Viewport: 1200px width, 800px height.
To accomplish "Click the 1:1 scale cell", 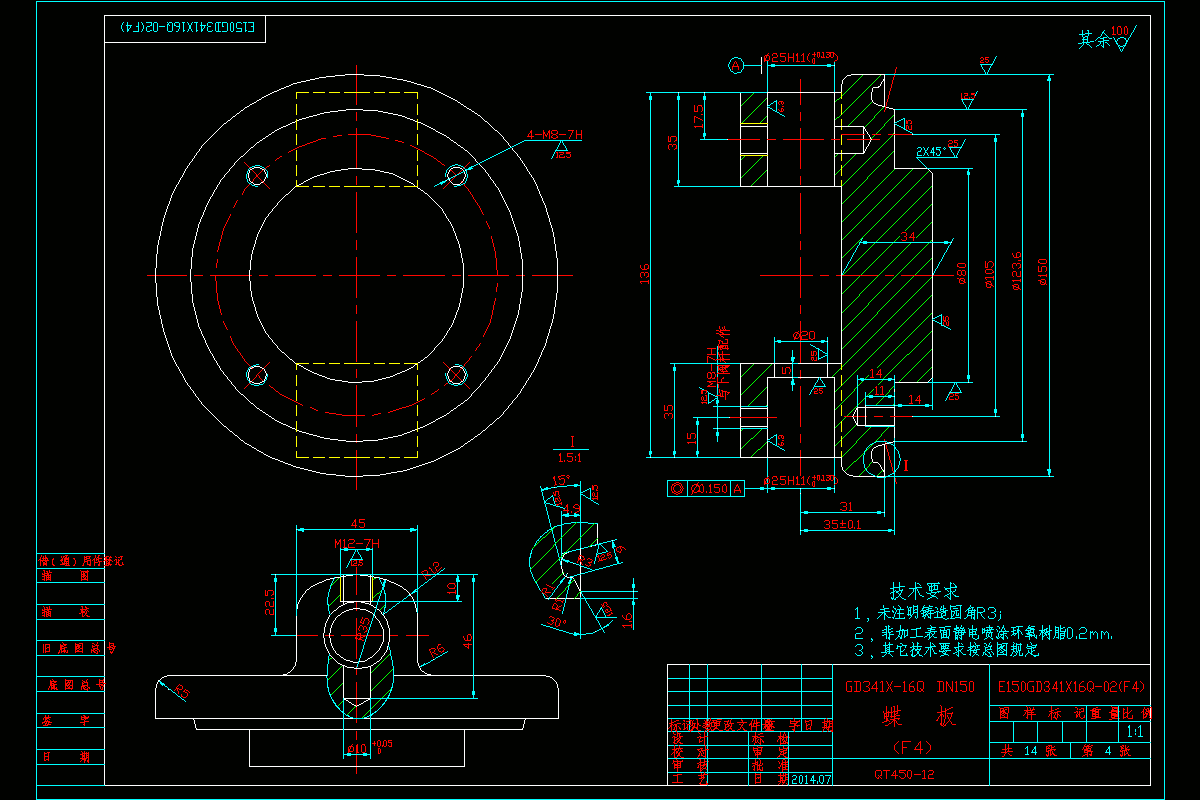I will [x=1135, y=732].
